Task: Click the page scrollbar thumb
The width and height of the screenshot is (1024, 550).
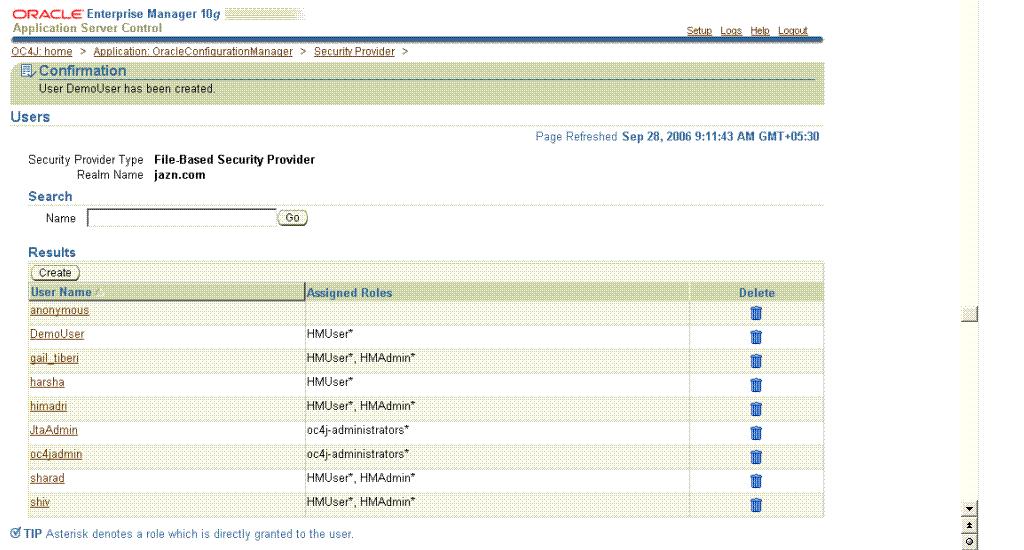Action: pos(969,314)
